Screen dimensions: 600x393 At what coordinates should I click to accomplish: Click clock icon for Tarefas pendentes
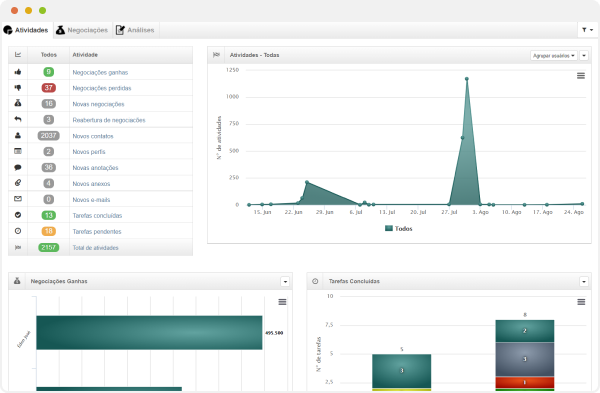pyautogui.click(x=18, y=231)
